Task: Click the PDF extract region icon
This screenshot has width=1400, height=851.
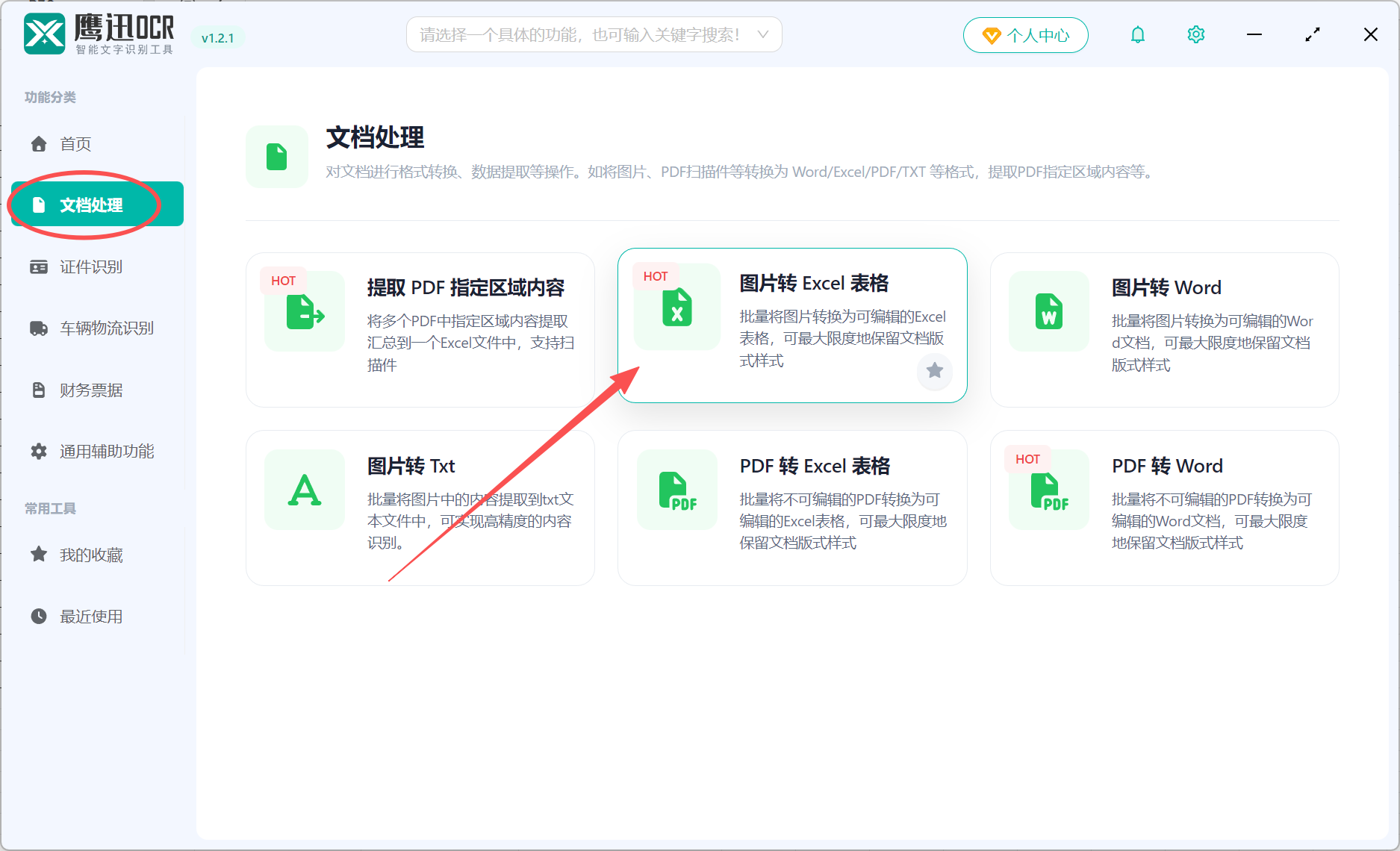Action: click(x=305, y=312)
